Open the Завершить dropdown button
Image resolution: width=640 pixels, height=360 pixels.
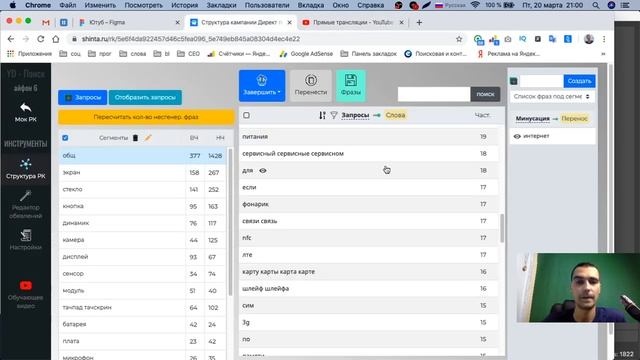click(262, 86)
